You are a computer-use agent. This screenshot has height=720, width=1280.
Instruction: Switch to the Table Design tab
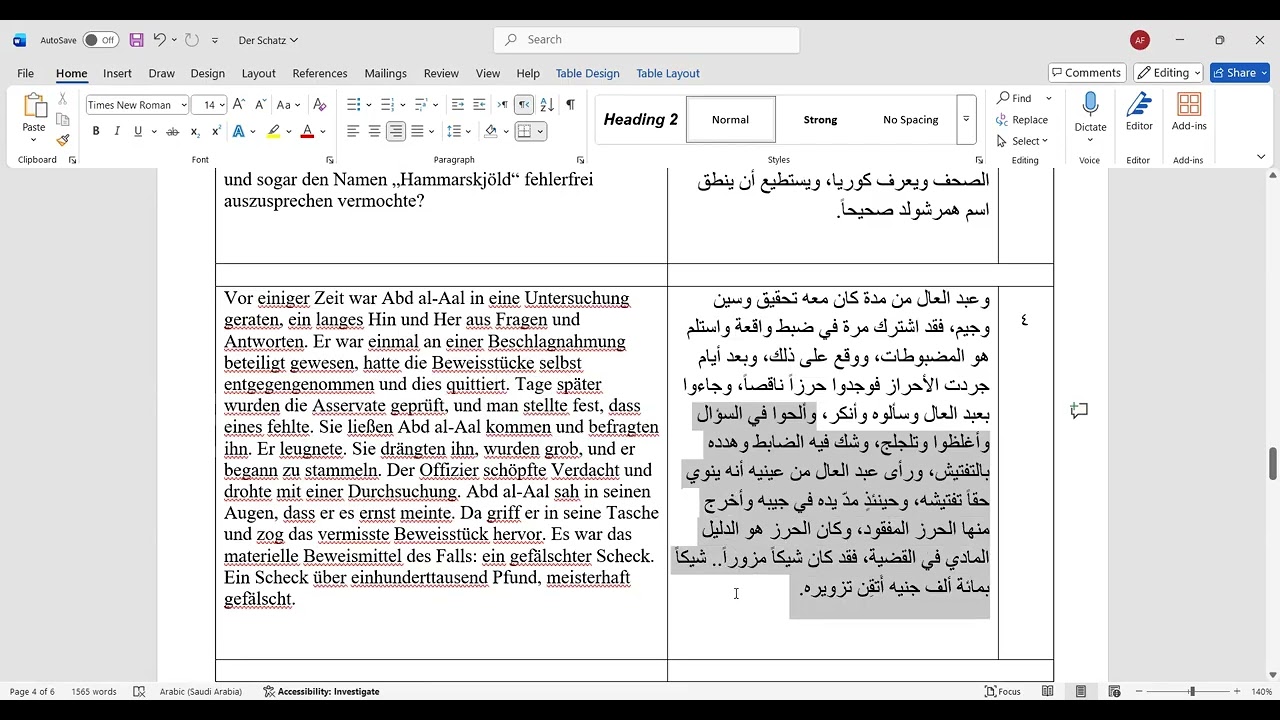tap(587, 73)
